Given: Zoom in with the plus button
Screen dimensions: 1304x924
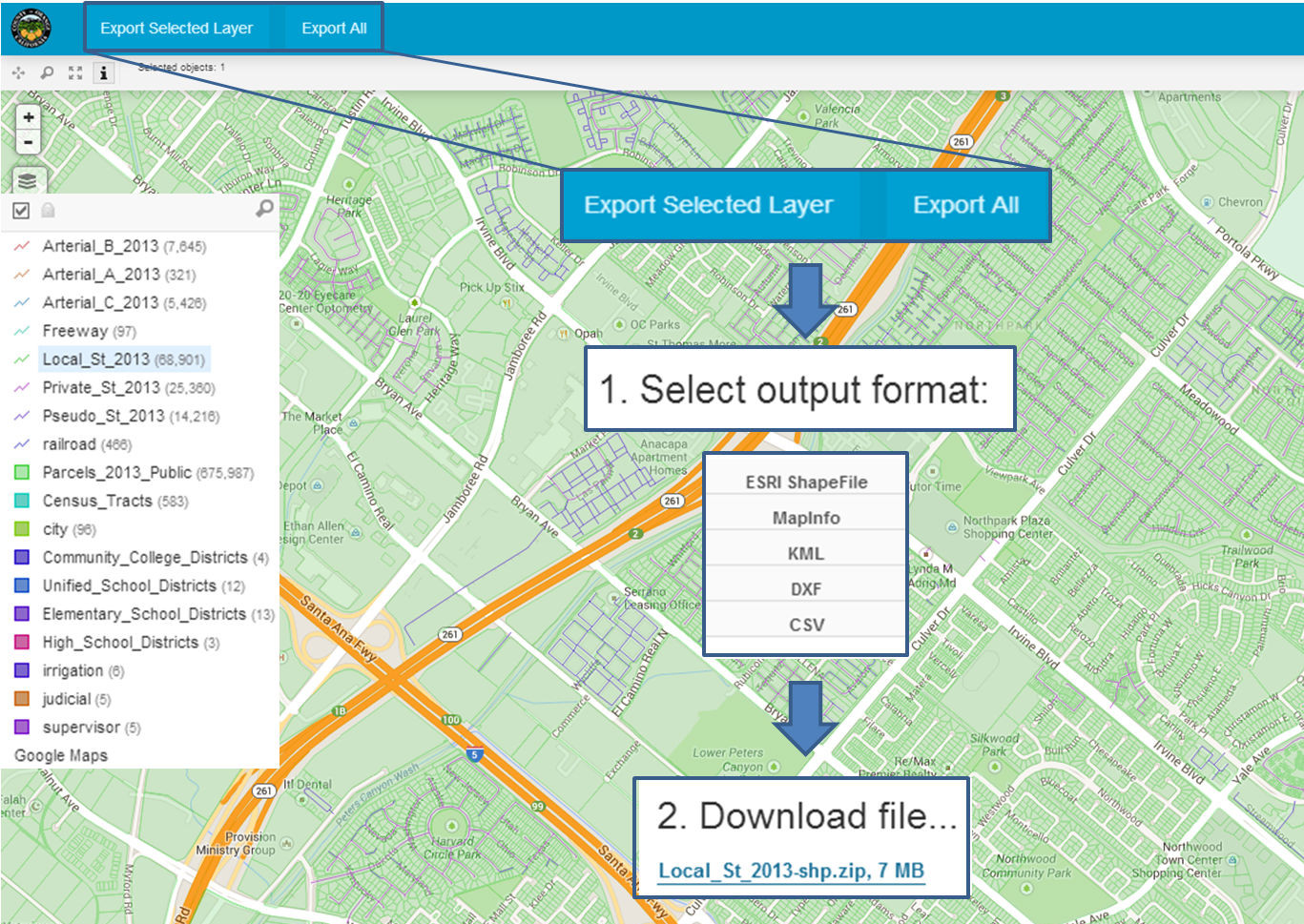Looking at the screenshot, I should point(29,117).
